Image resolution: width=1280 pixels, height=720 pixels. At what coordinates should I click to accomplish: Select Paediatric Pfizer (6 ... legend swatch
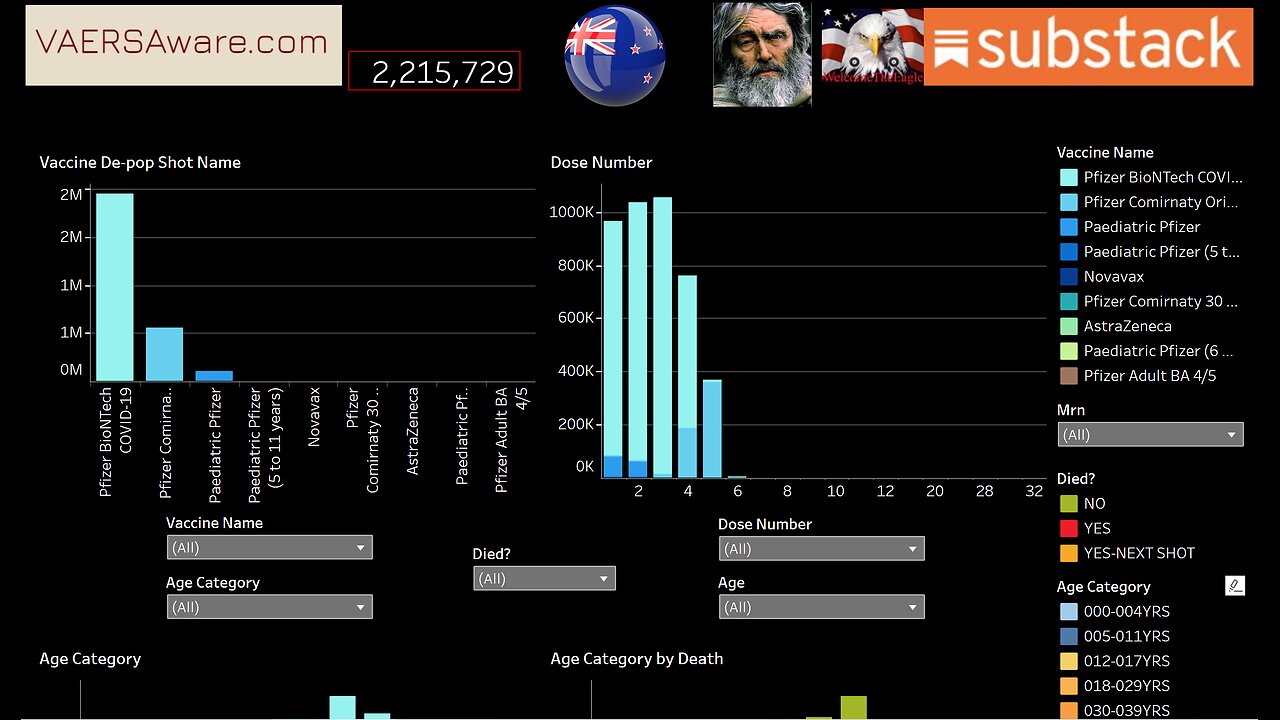tap(1069, 351)
